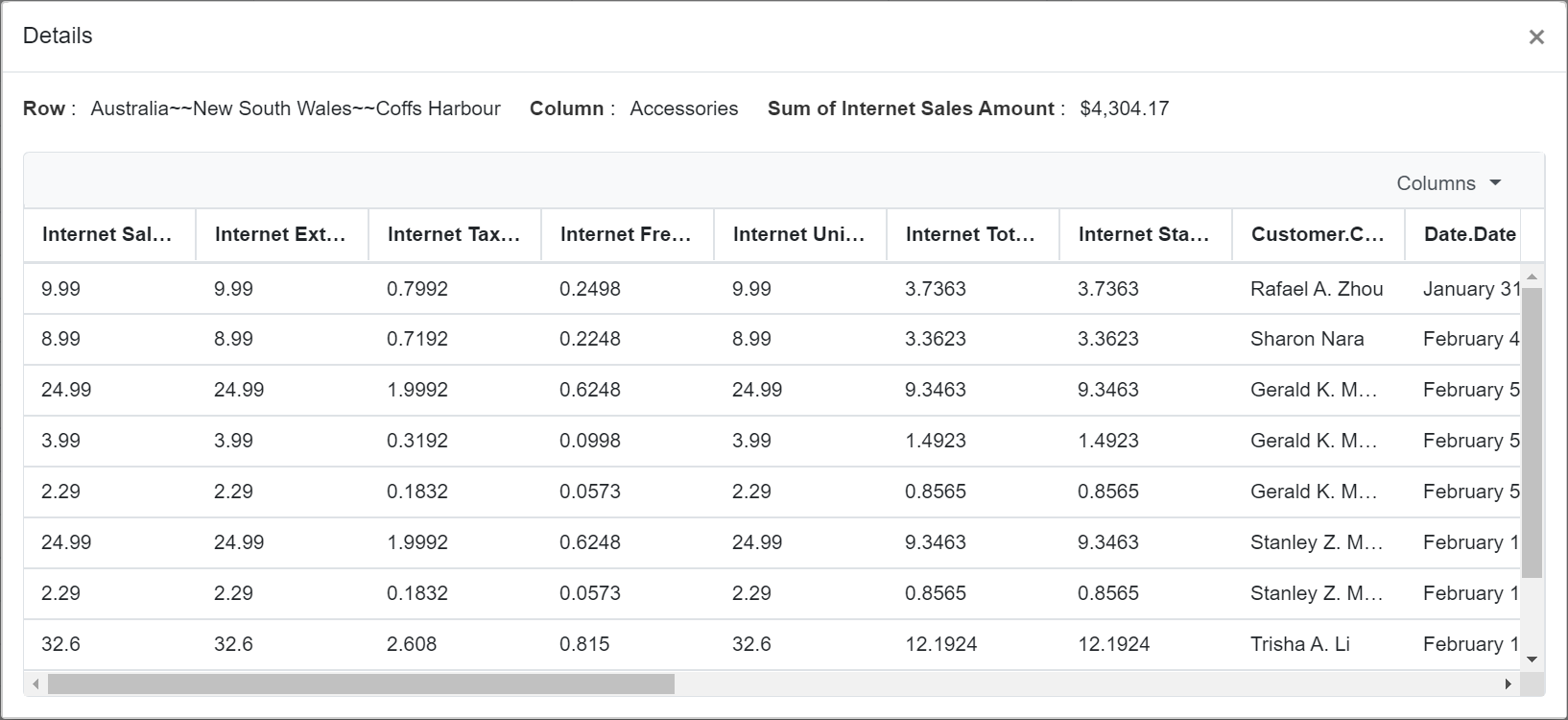Sort by Internet Ext... column header
Viewport: 1568px width, 720px height.
pos(282,234)
